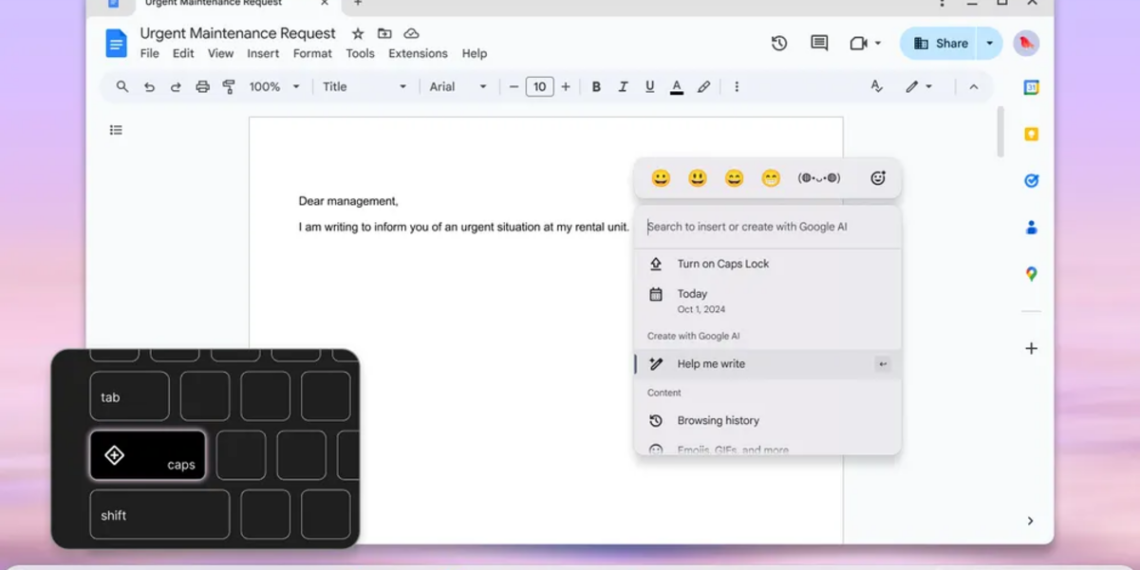Open the highlight color picker

[703, 87]
